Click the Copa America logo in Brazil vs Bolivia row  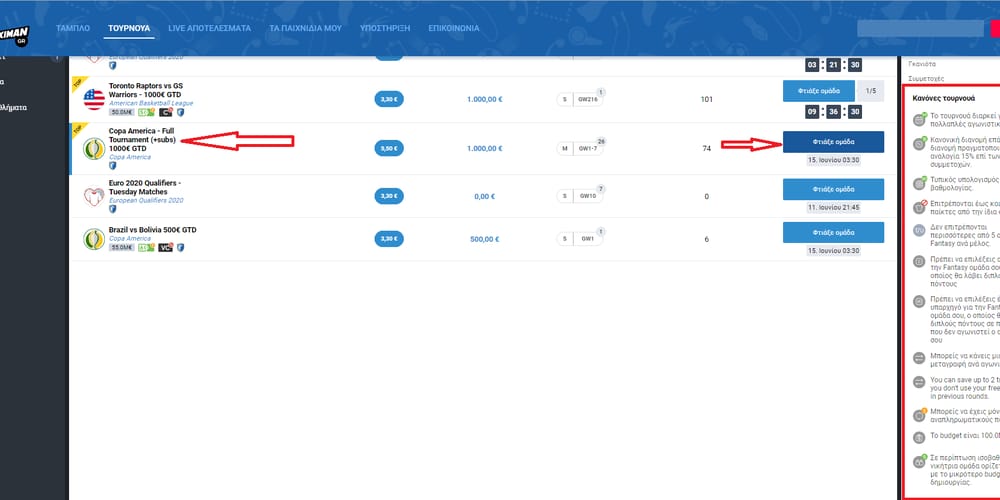pos(94,239)
